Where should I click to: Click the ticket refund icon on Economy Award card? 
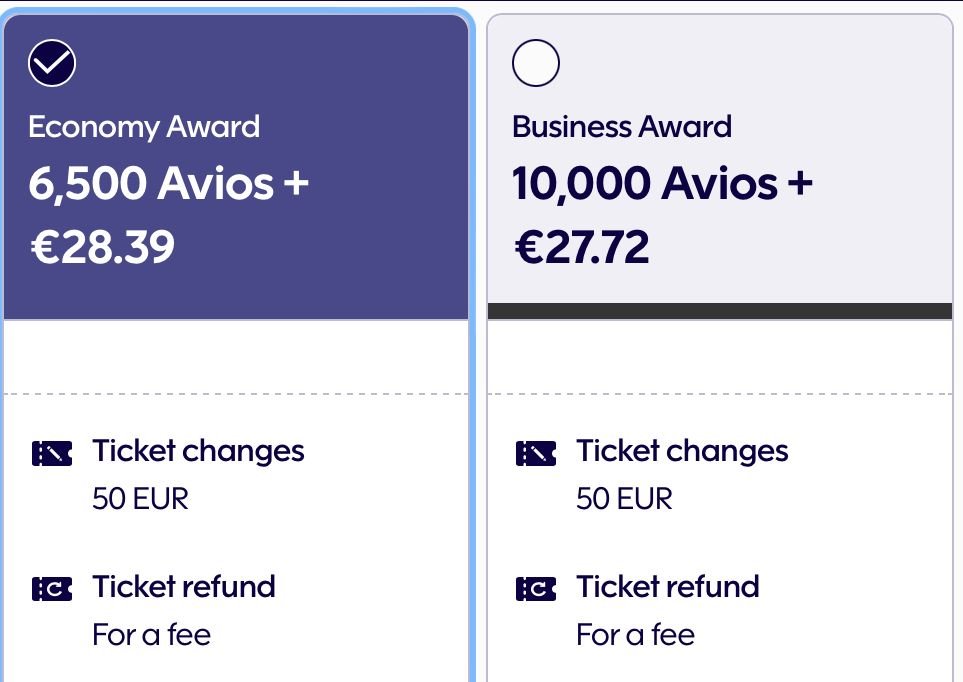tap(50, 589)
